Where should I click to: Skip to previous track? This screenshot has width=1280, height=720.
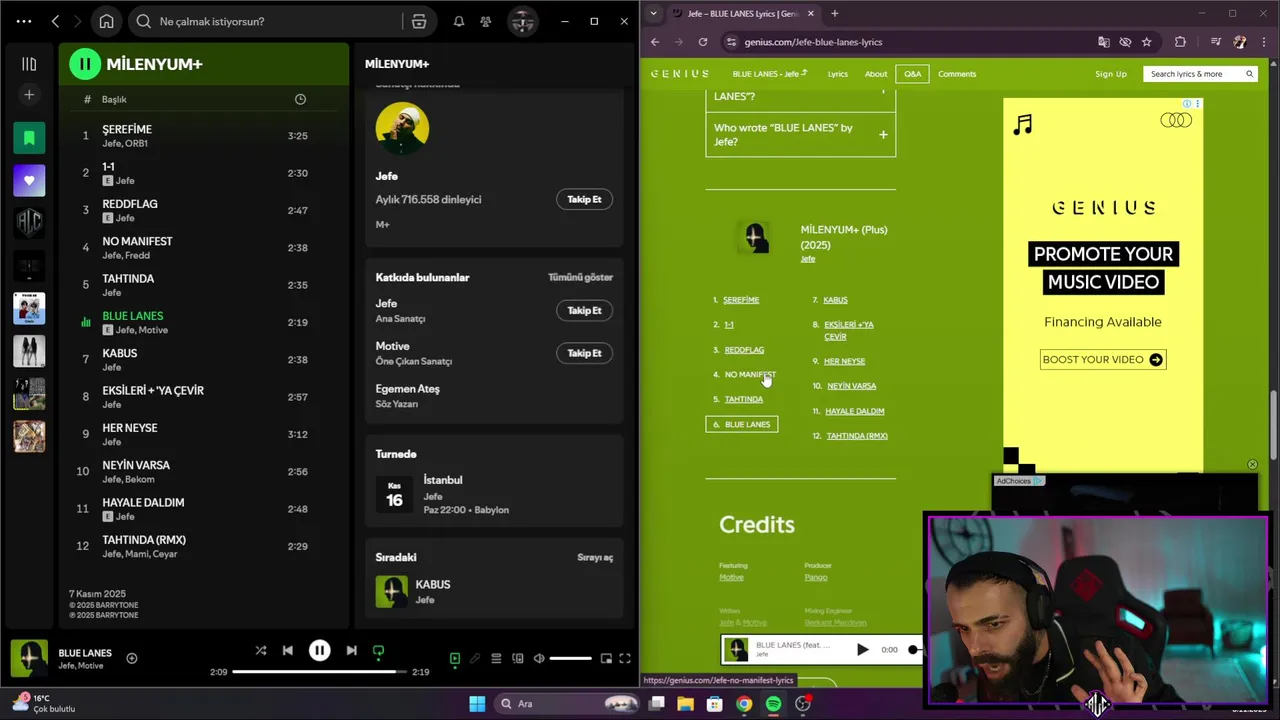tap(288, 650)
